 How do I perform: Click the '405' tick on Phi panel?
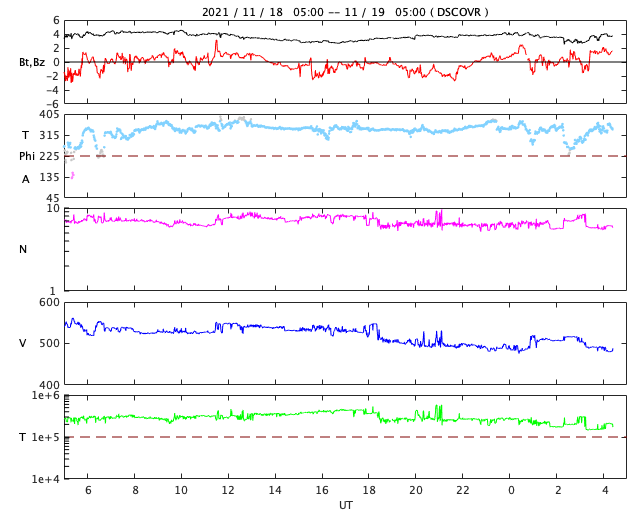(x=49, y=115)
